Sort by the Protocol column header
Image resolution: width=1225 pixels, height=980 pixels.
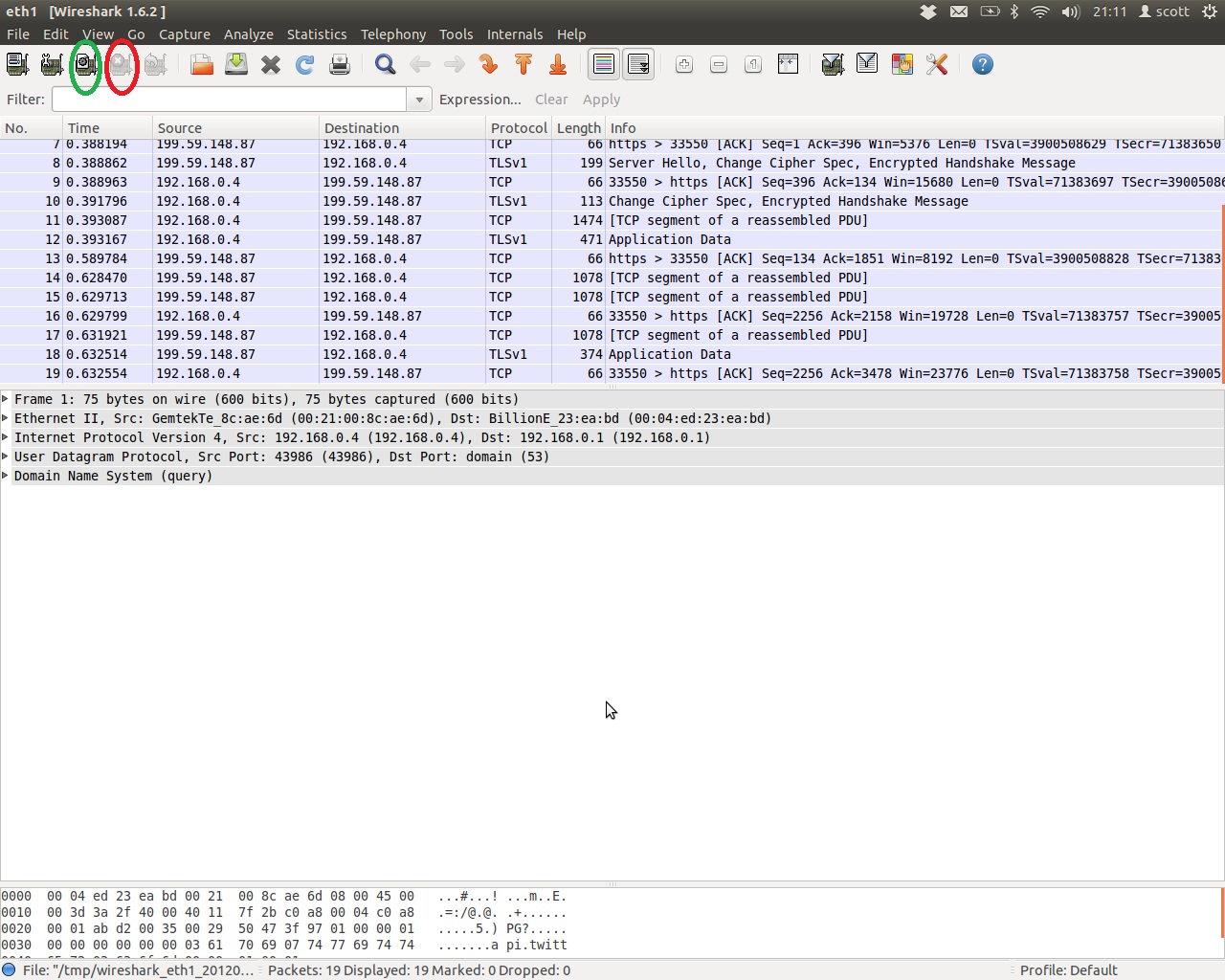point(519,127)
